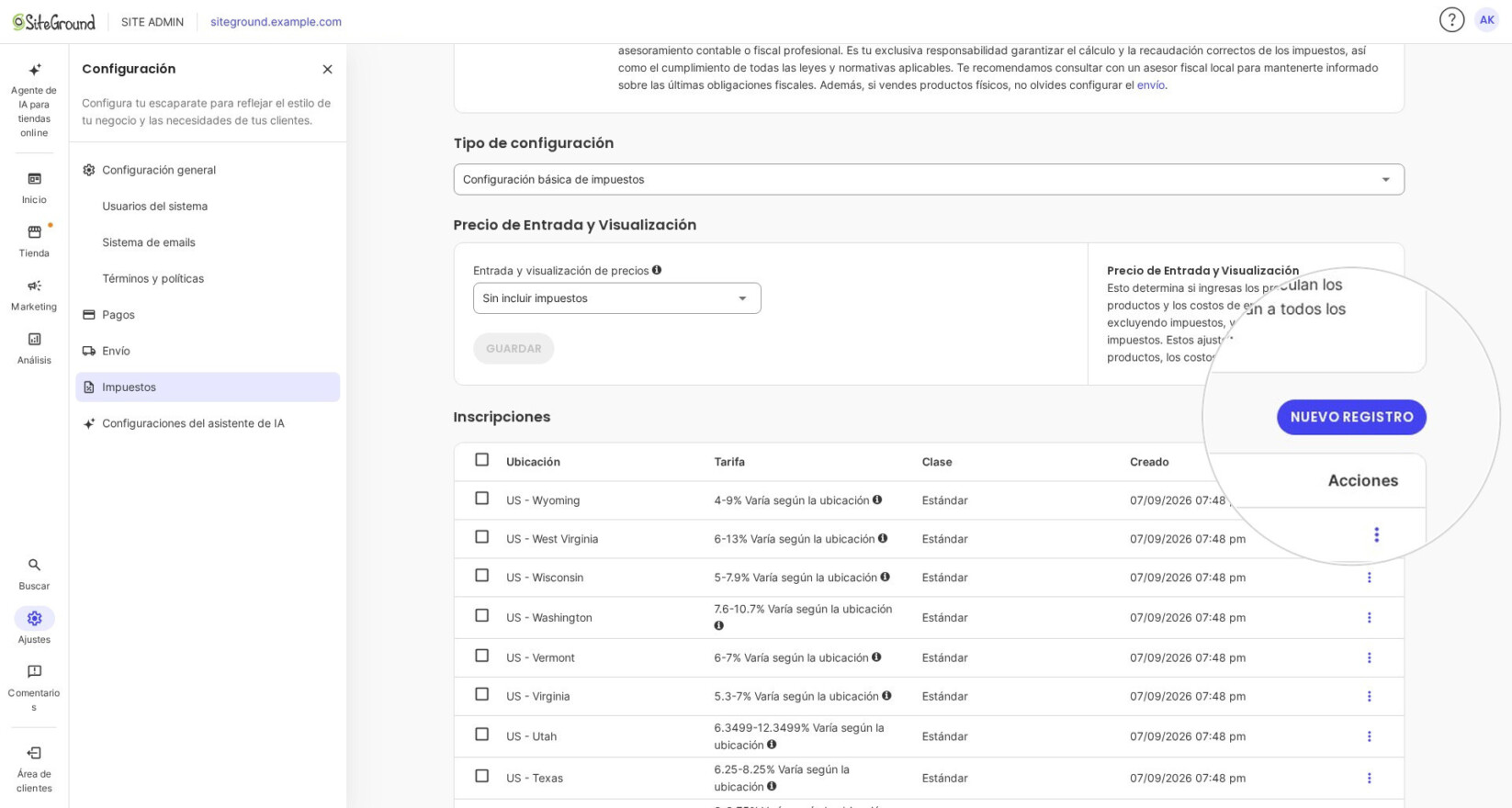Click the GUARDAR button
Image resolution: width=1512 pixels, height=808 pixels.
pyautogui.click(x=513, y=349)
